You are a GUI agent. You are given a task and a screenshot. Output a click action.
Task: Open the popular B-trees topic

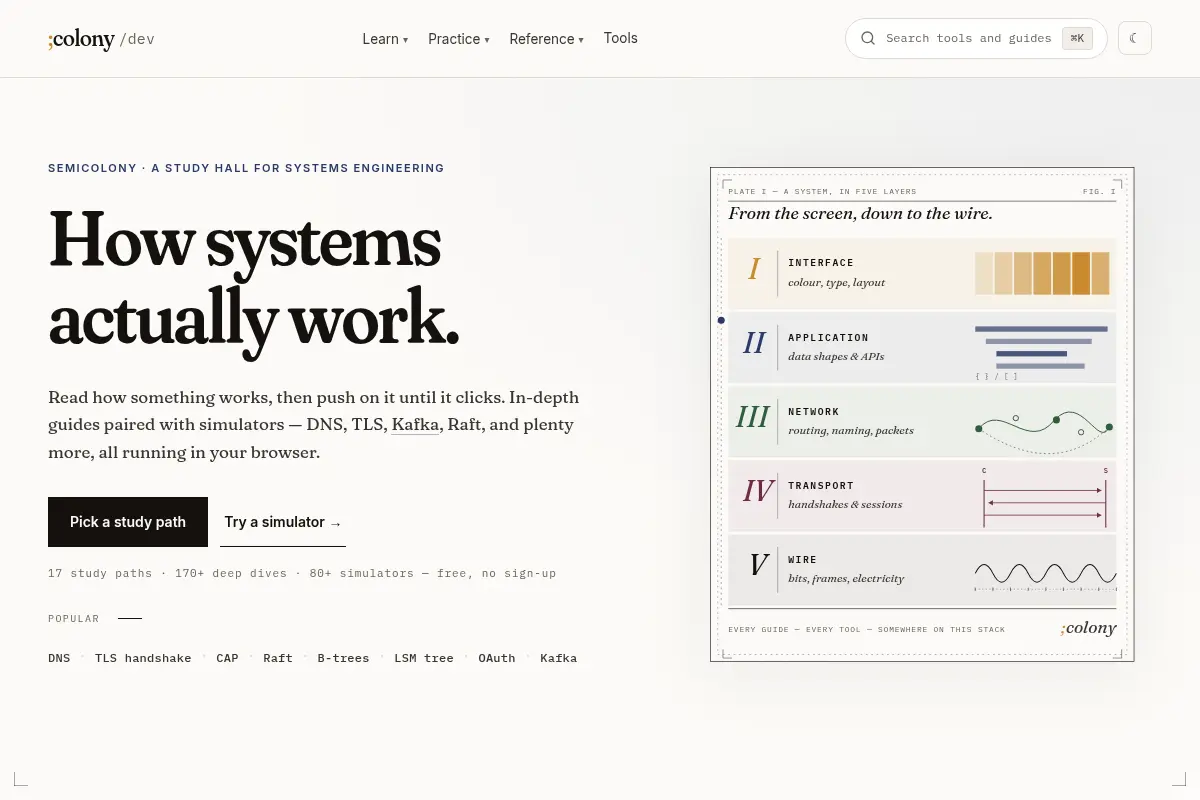(343, 658)
